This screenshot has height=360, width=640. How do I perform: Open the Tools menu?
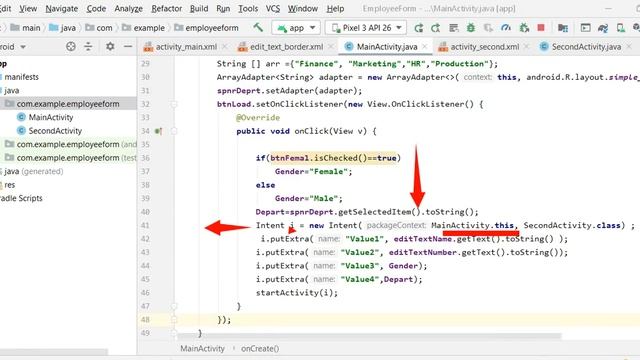tap(248, 8)
